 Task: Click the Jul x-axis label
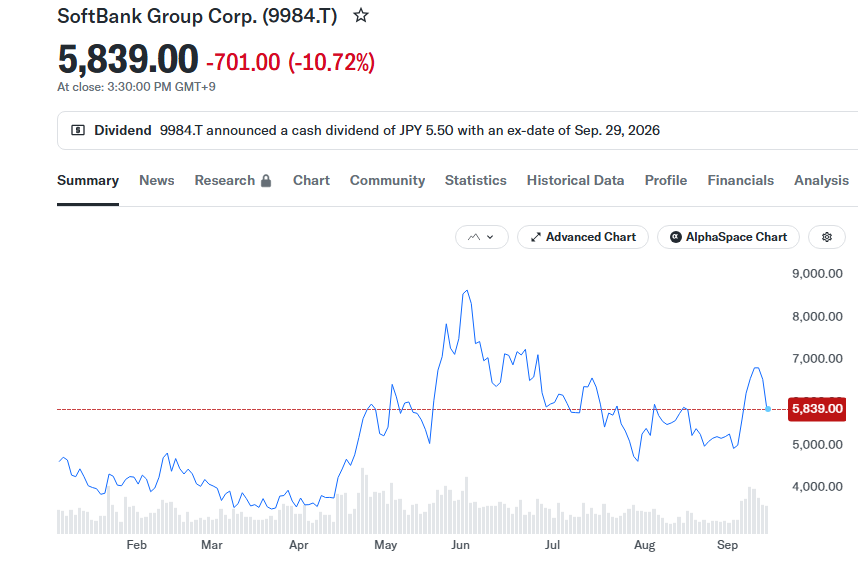(552, 545)
